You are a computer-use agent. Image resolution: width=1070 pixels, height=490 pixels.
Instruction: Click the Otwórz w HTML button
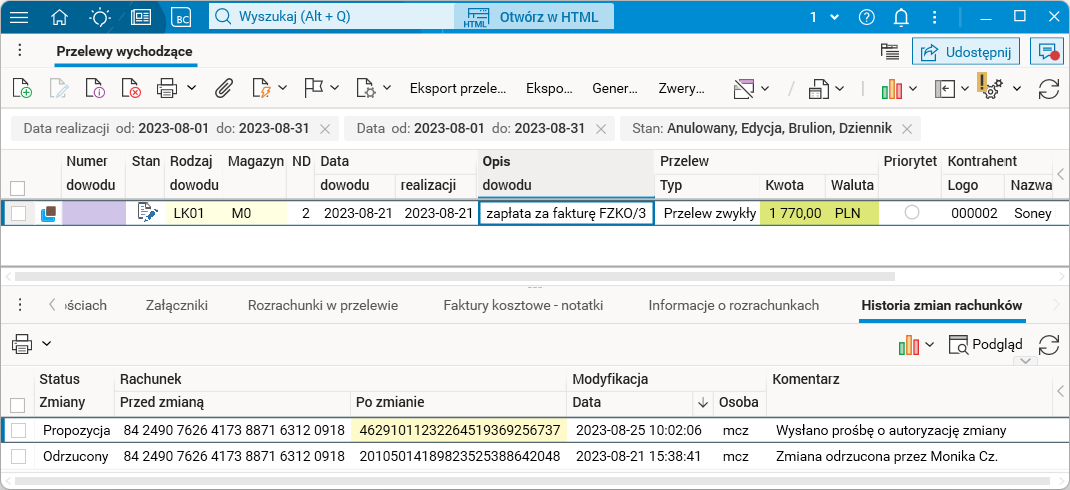[x=534, y=17]
